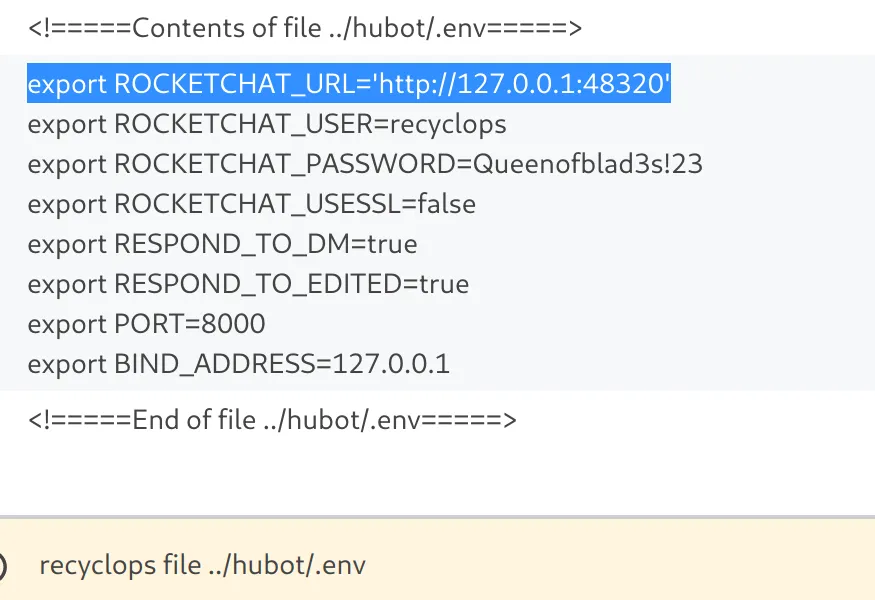Click 'true' value on RESPOND_TO_EDITED line
875x600 pixels.
point(443,284)
